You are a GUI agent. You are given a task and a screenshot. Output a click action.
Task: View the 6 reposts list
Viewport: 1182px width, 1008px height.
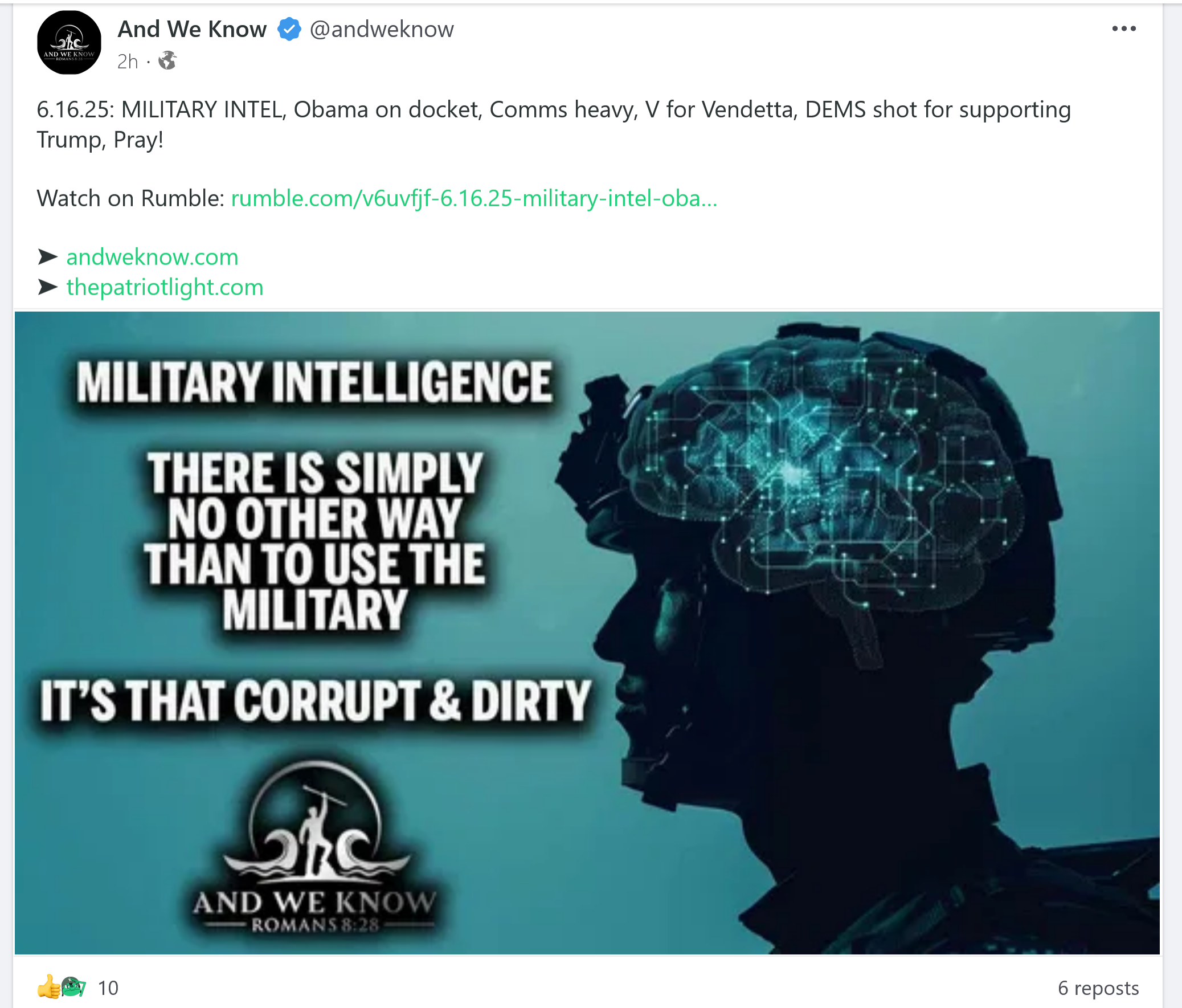[1098, 988]
